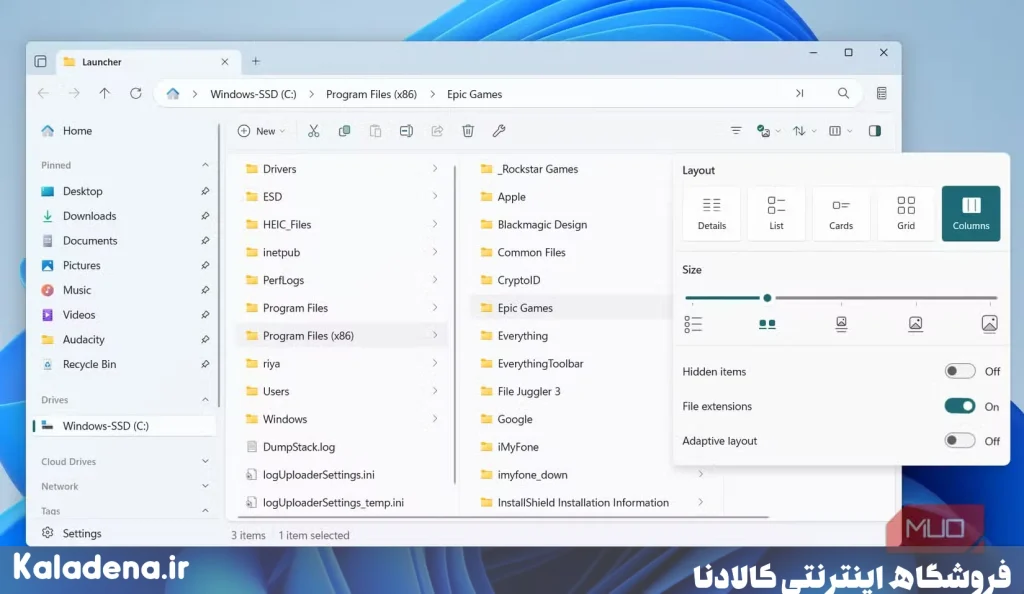This screenshot has height=594, width=1024.
Task: Toggle Hidden items switch
Action: (960, 371)
